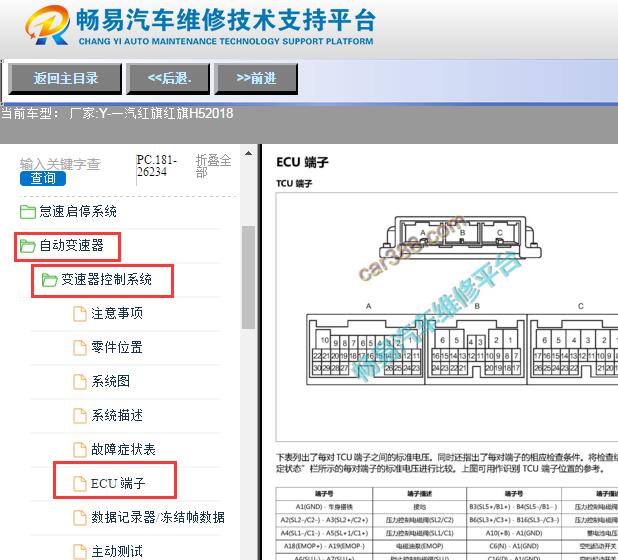
Task: Open the 故障症状表 page
Action: 123,449
